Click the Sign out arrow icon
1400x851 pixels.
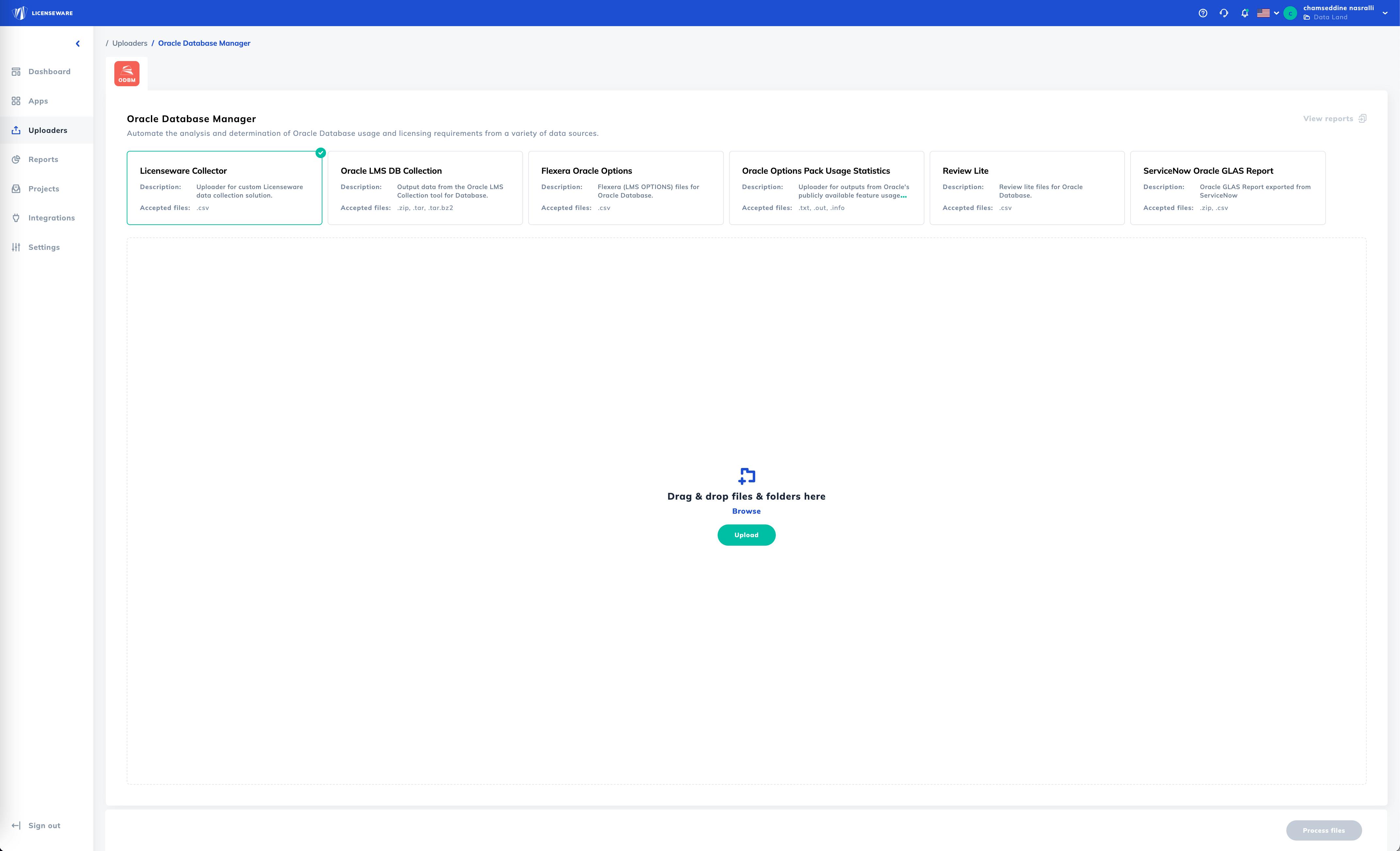click(x=16, y=826)
